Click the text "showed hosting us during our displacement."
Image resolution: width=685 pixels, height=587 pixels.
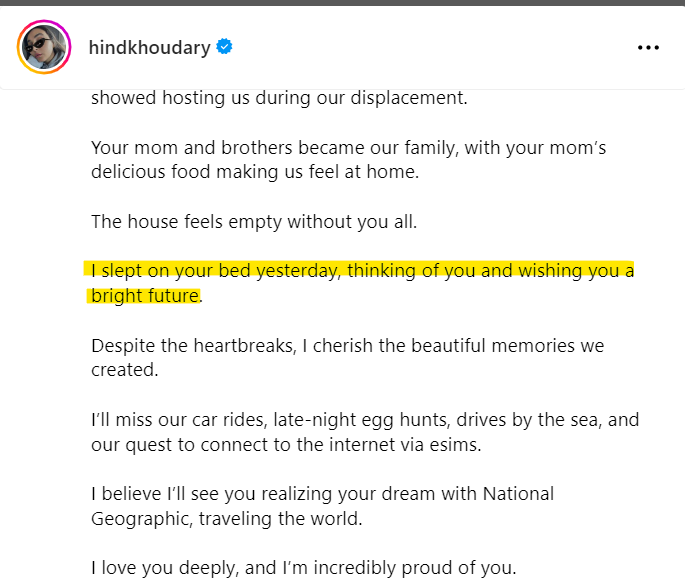point(279,98)
